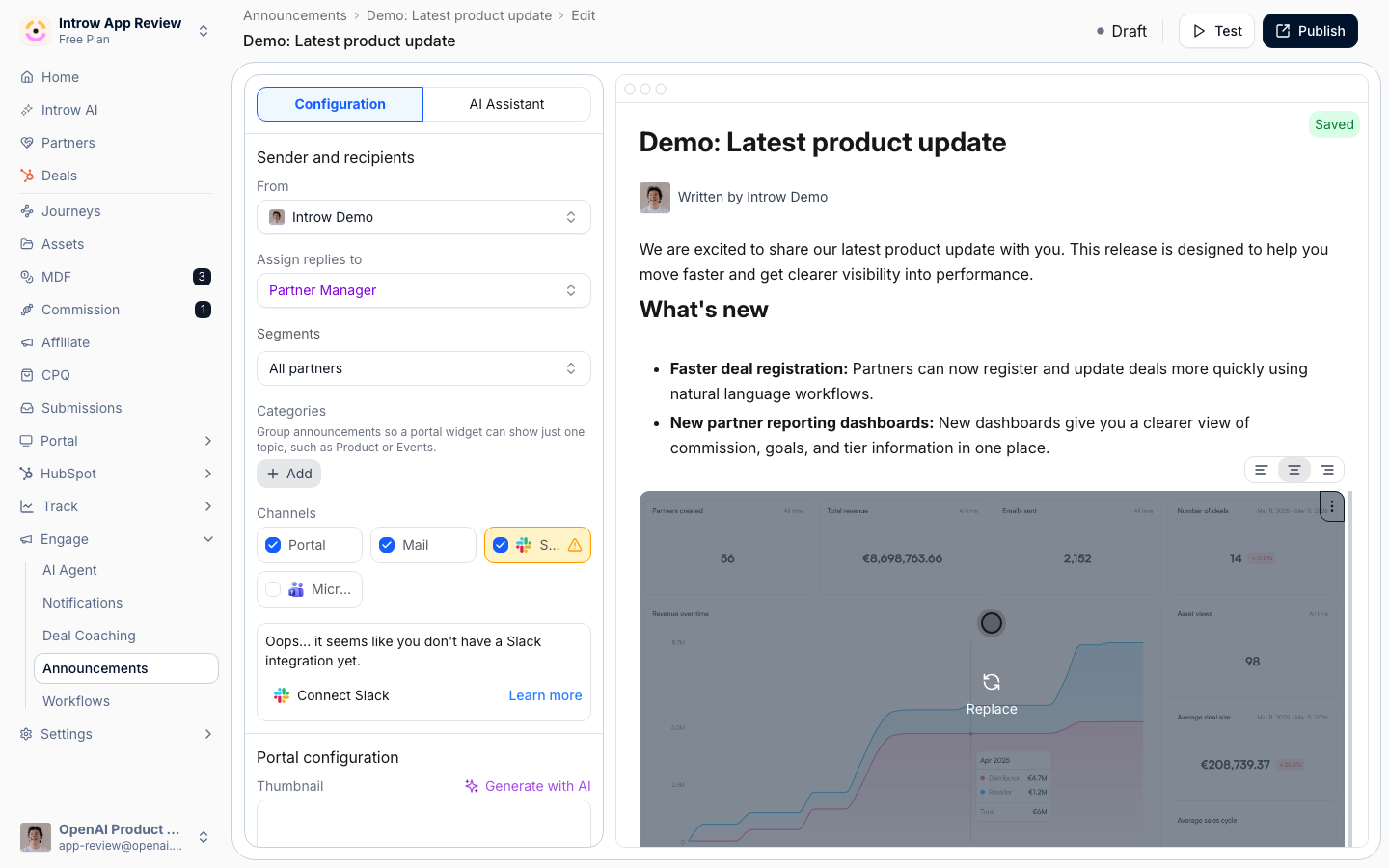1389x868 pixels.
Task: Uncheck the Mail channel checkbox
Action: (x=387, y=545)
